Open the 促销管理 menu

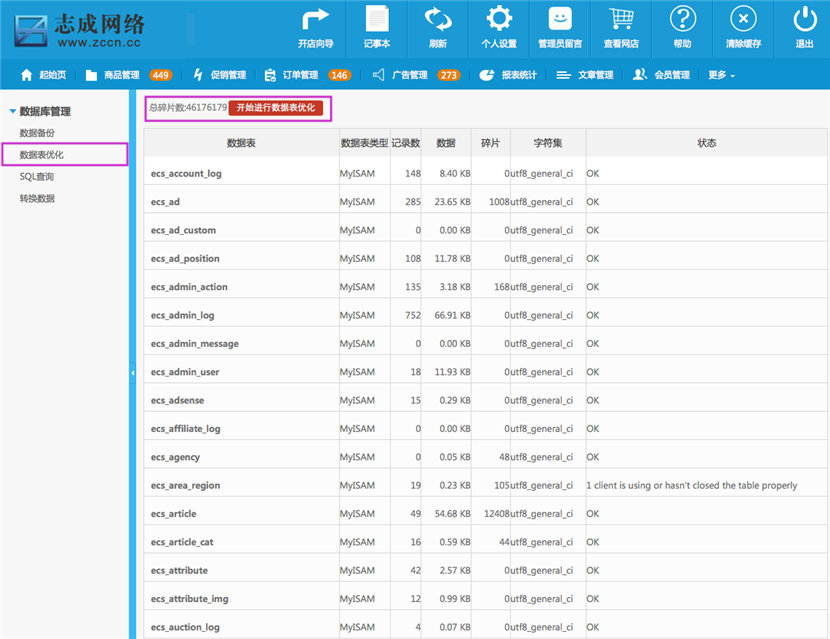pyautogui.click(x=228, y=75)
